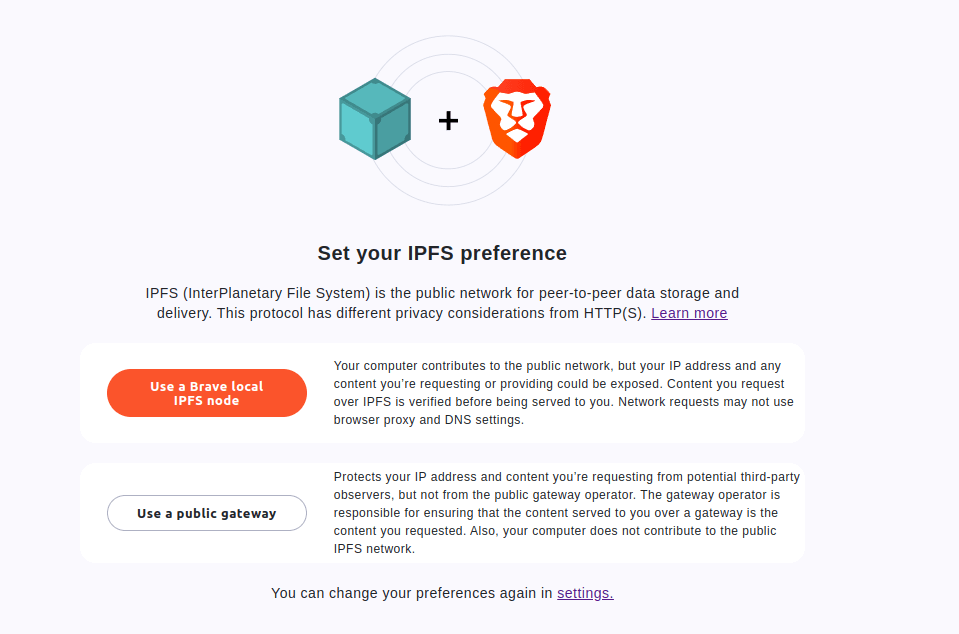Image resolution: width=959 pixels, height=634 pixels.
Task: Click the teal IPFS cube icon
Action: pyautogui.click(x=375, y=119)
